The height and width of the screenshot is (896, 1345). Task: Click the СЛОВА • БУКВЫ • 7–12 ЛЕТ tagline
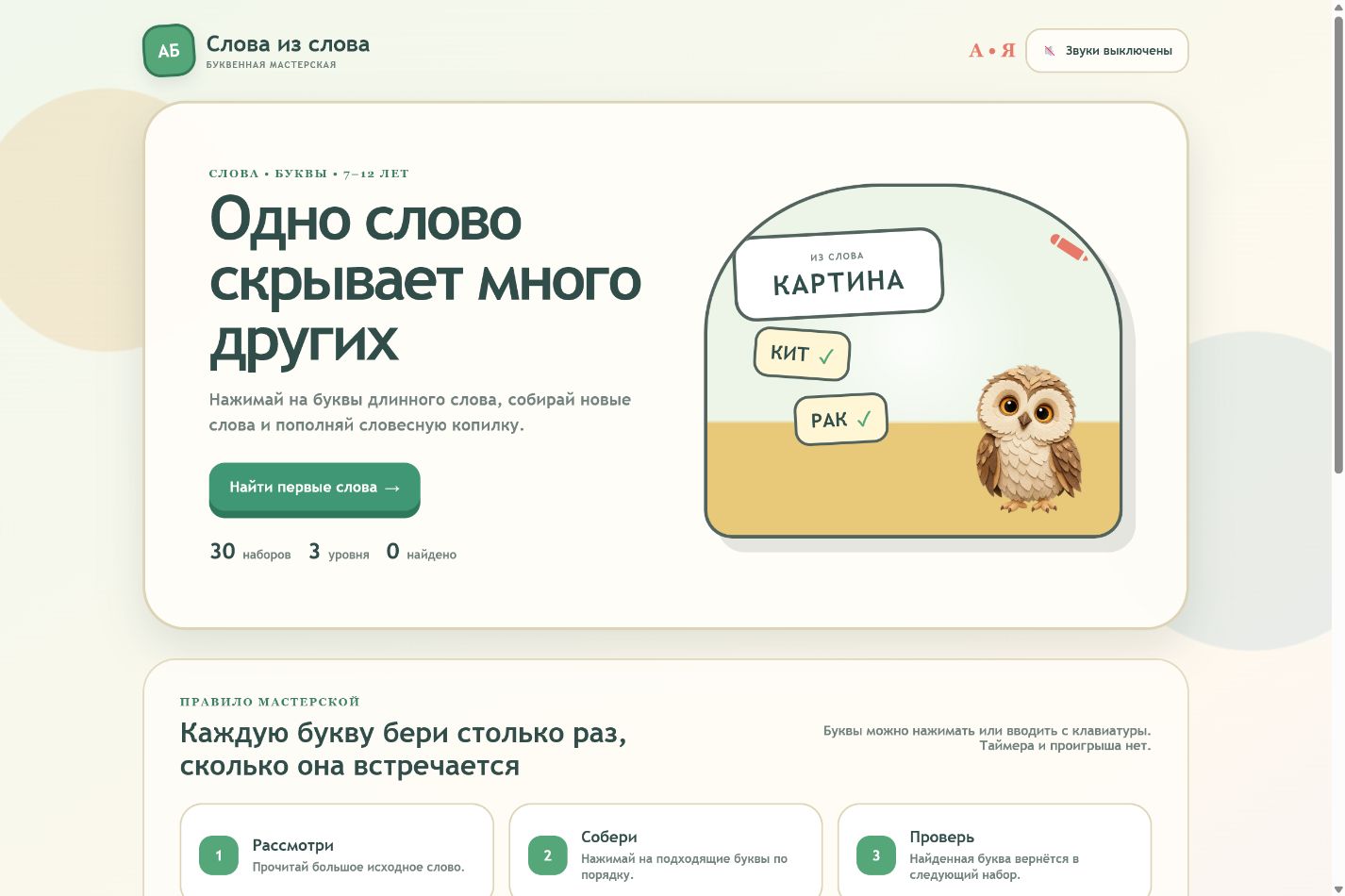pos(309,174)
